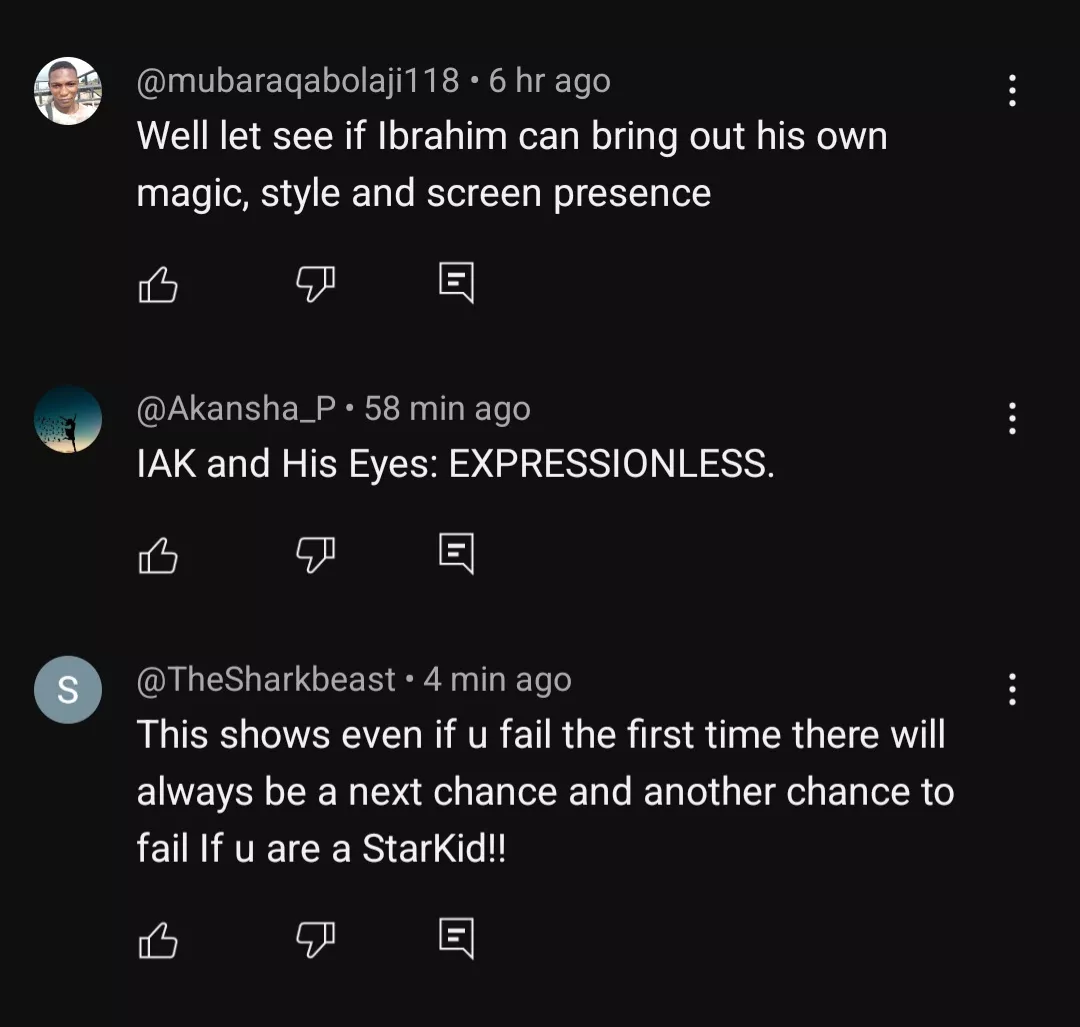Like Akansha_P's EXPRESSIONLESS comment
The width and height of the screenshot is (1080, 1027).
click(x=157, y=554)
